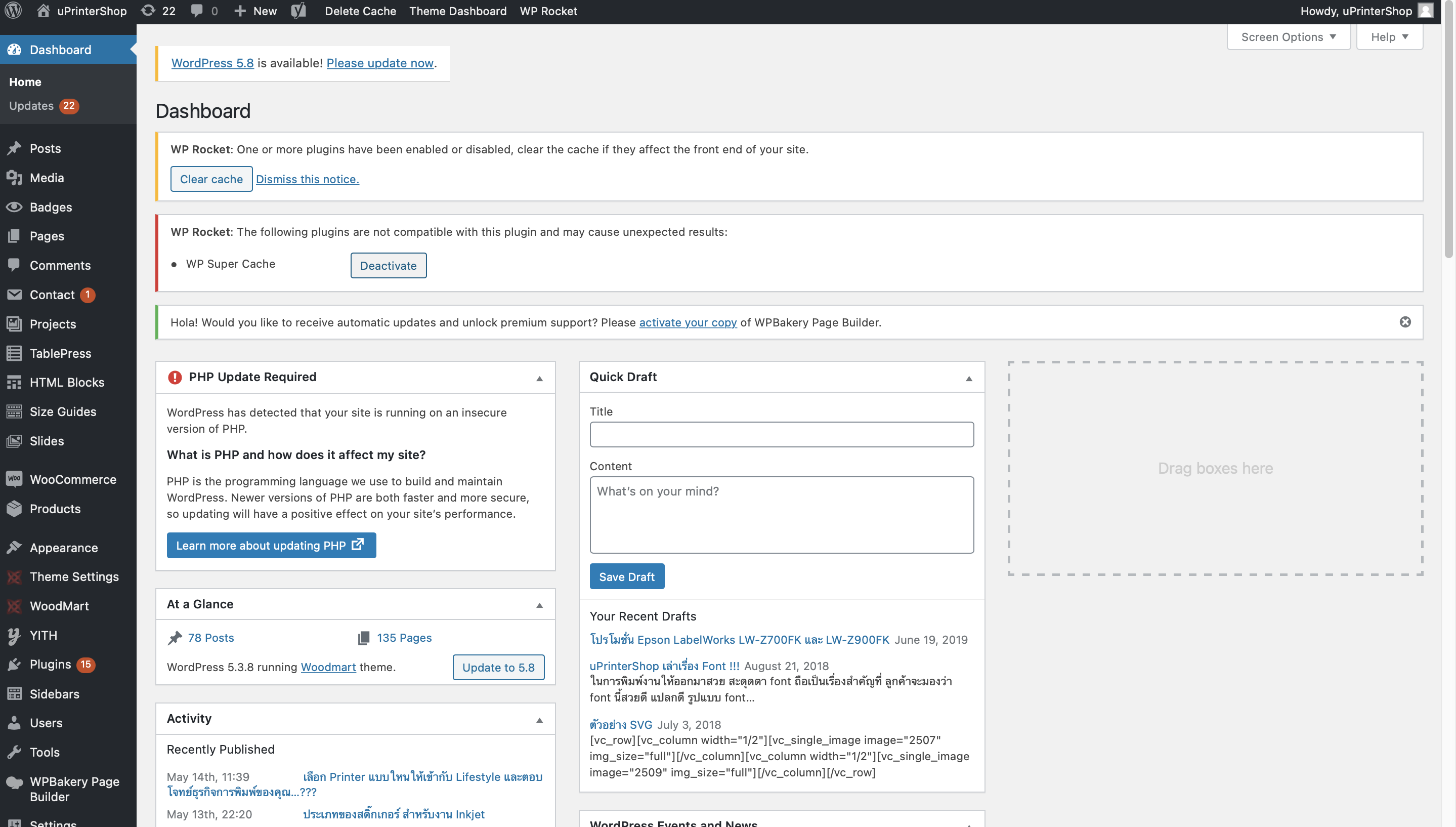The height and width of the screenshot is (827, 1456).
Task: Click the Media icon in sidebar
Action: pyautogui.click(x=14, y=178)
